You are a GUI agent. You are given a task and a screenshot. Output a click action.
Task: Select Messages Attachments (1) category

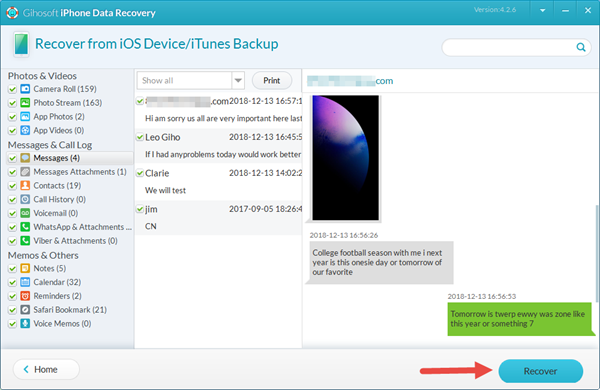coord(80,172)
